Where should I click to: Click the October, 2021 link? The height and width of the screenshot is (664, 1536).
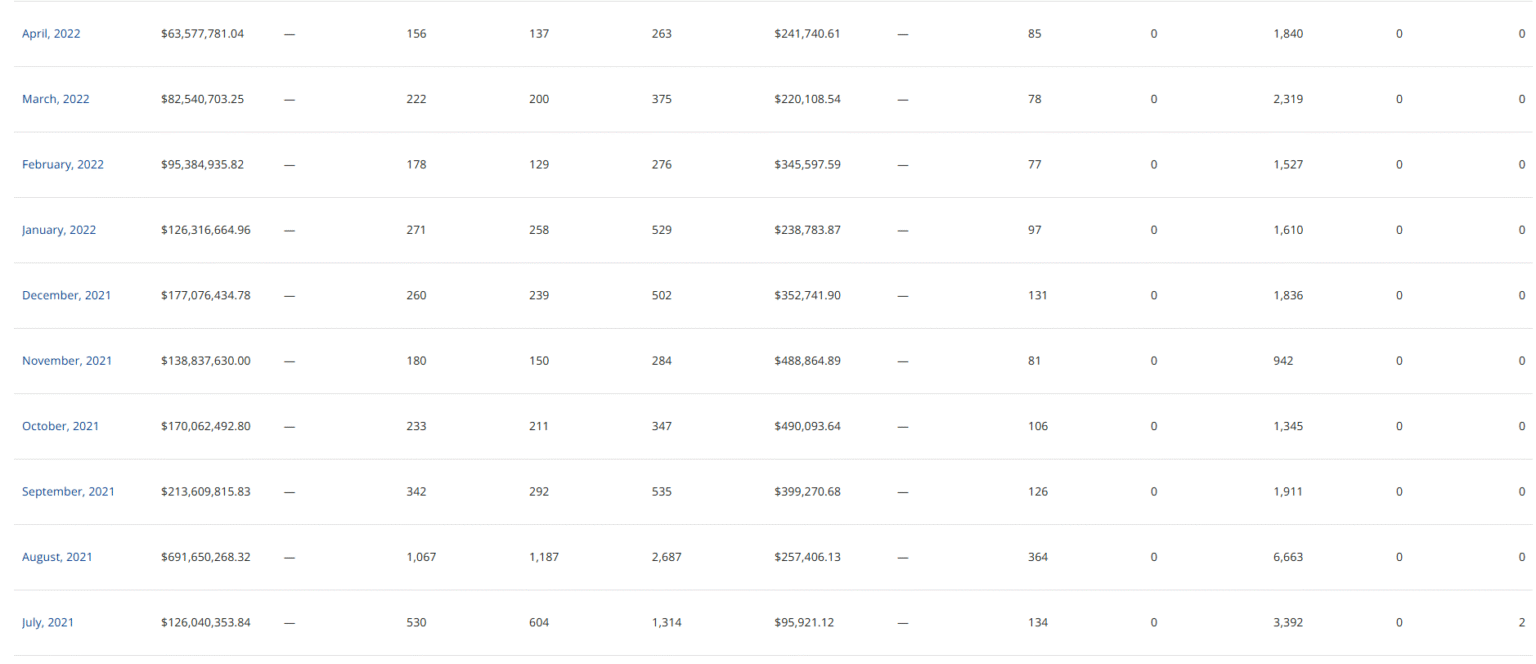coord(60,426)
